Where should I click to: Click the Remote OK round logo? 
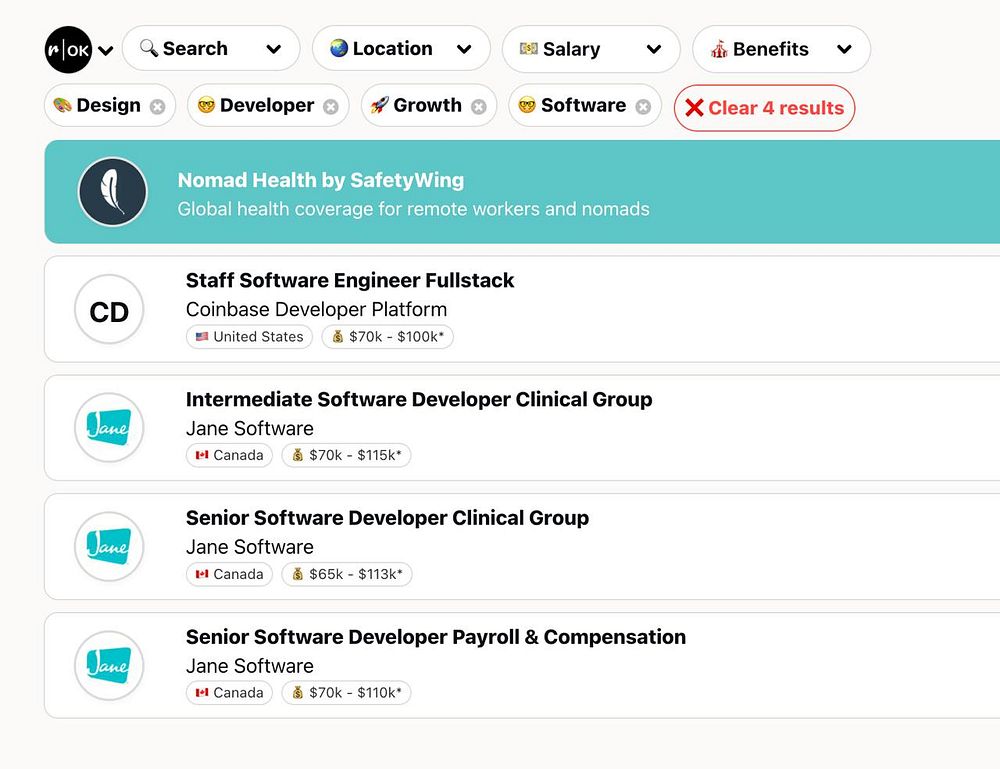pos(68,49)
